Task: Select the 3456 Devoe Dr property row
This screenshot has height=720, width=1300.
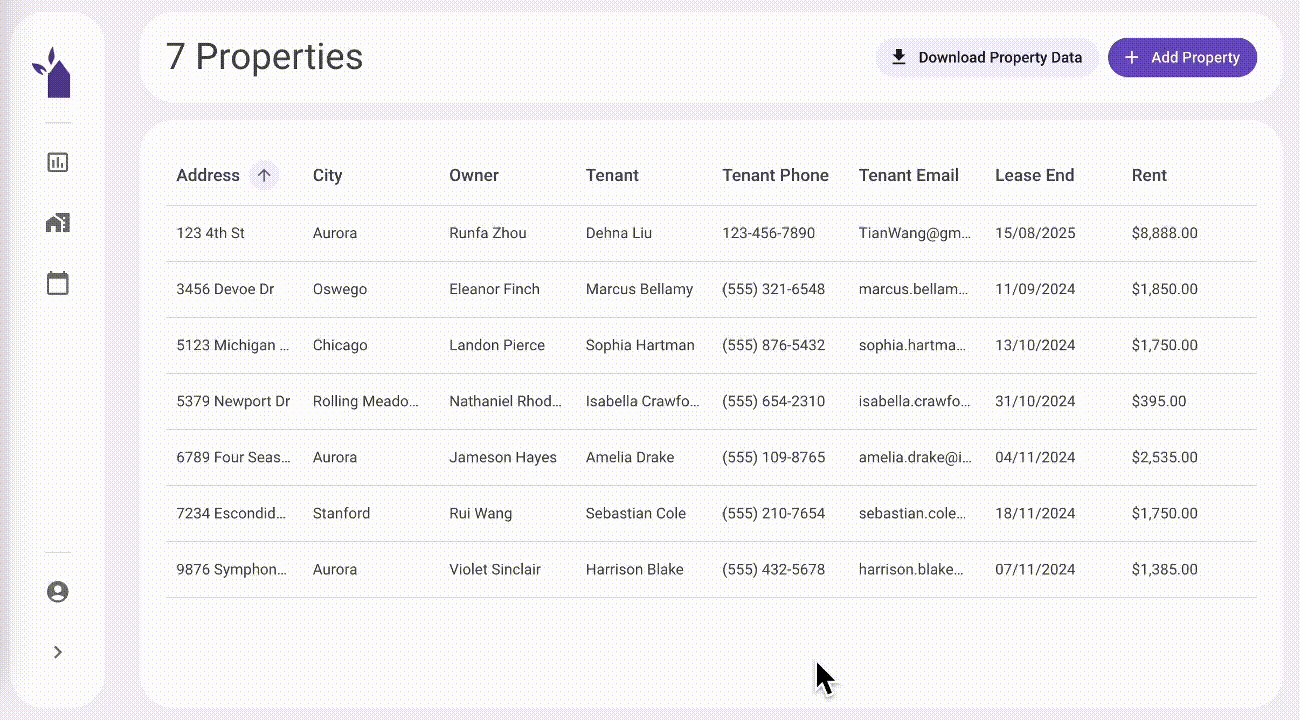Action: [225, 289]
